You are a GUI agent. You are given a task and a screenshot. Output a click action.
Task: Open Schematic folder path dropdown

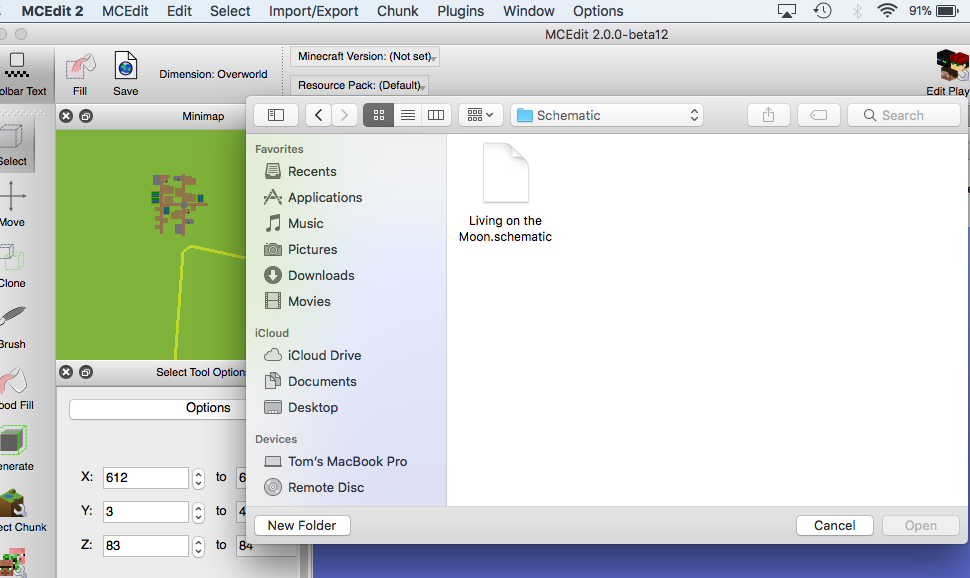click(x=607, y=115)
